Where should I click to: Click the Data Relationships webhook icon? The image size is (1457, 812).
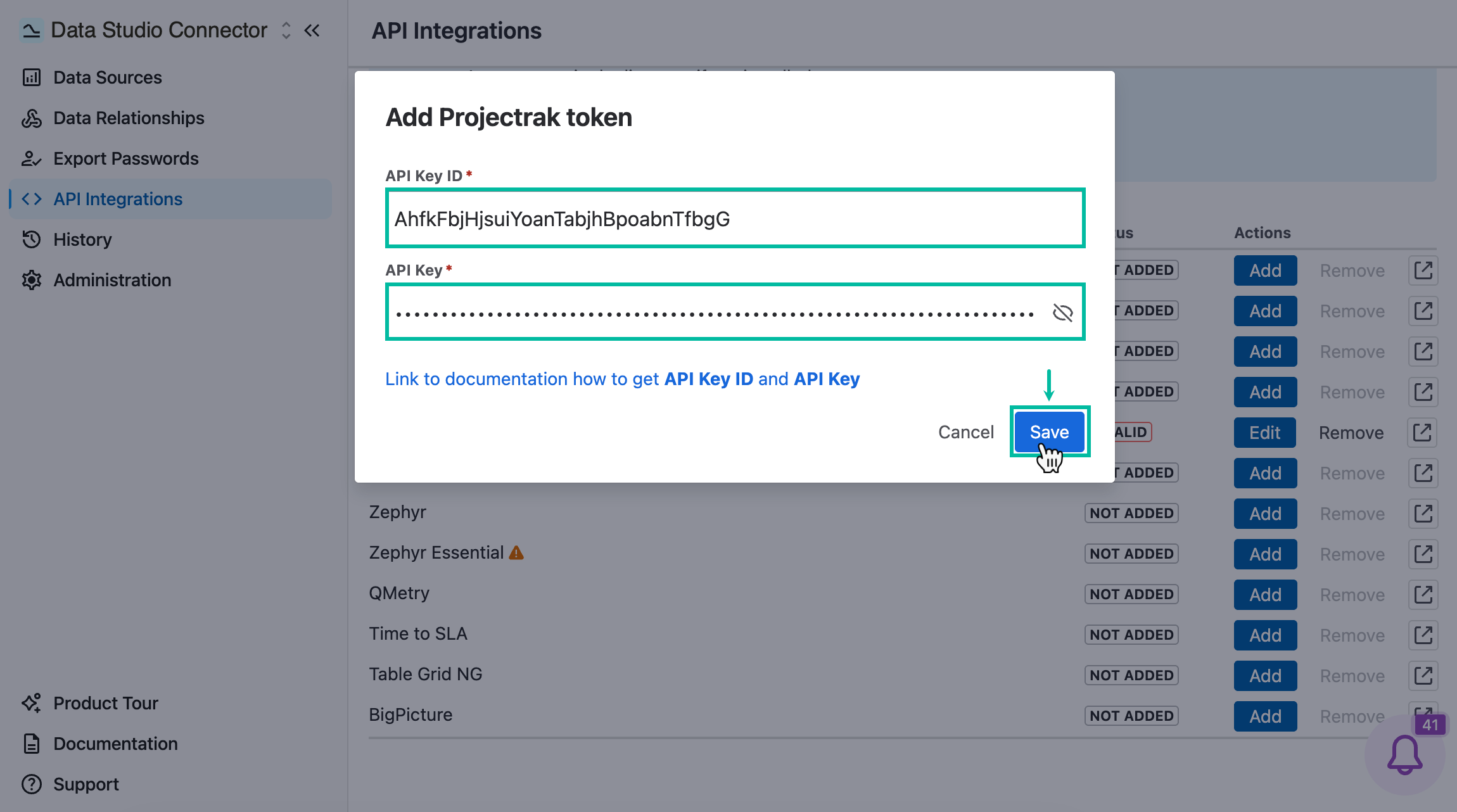(32, 118)
